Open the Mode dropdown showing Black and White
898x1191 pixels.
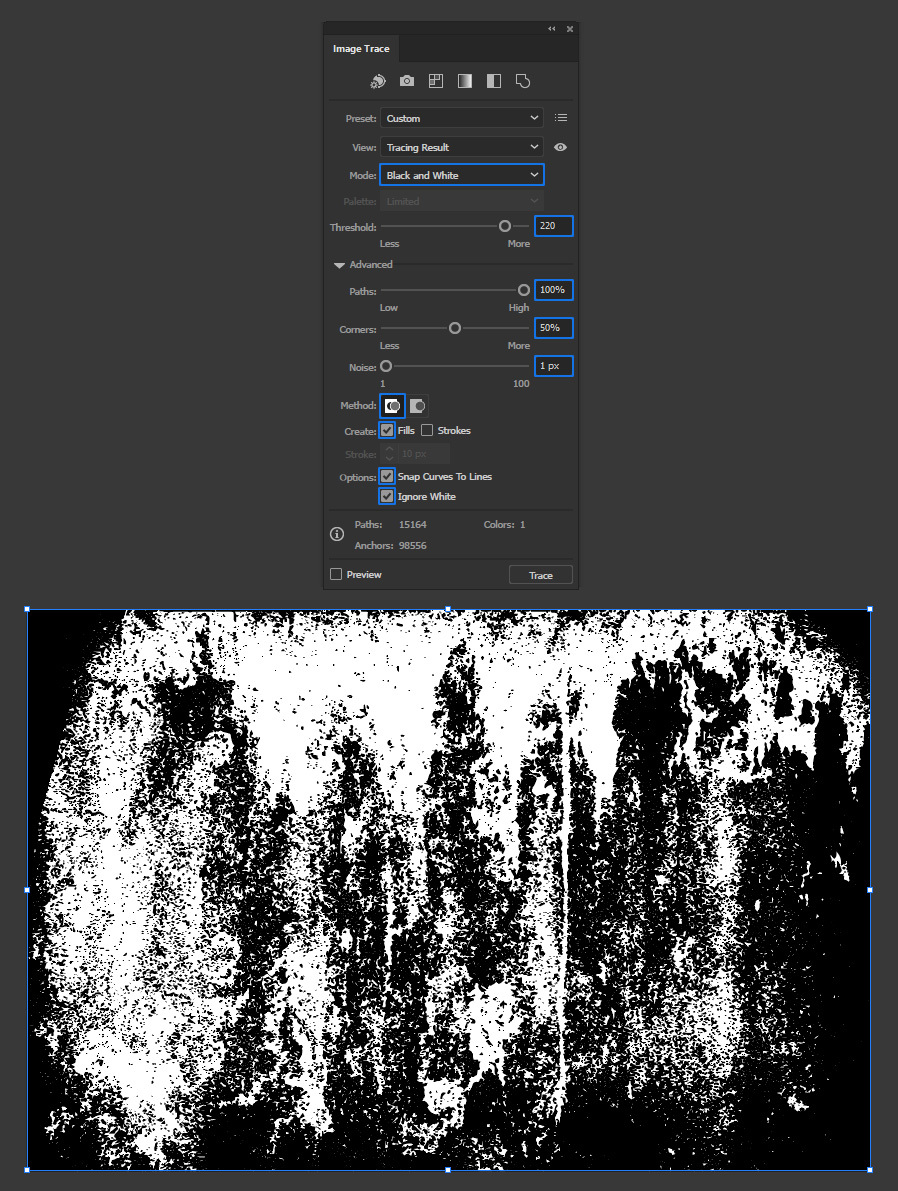point(462,175)
